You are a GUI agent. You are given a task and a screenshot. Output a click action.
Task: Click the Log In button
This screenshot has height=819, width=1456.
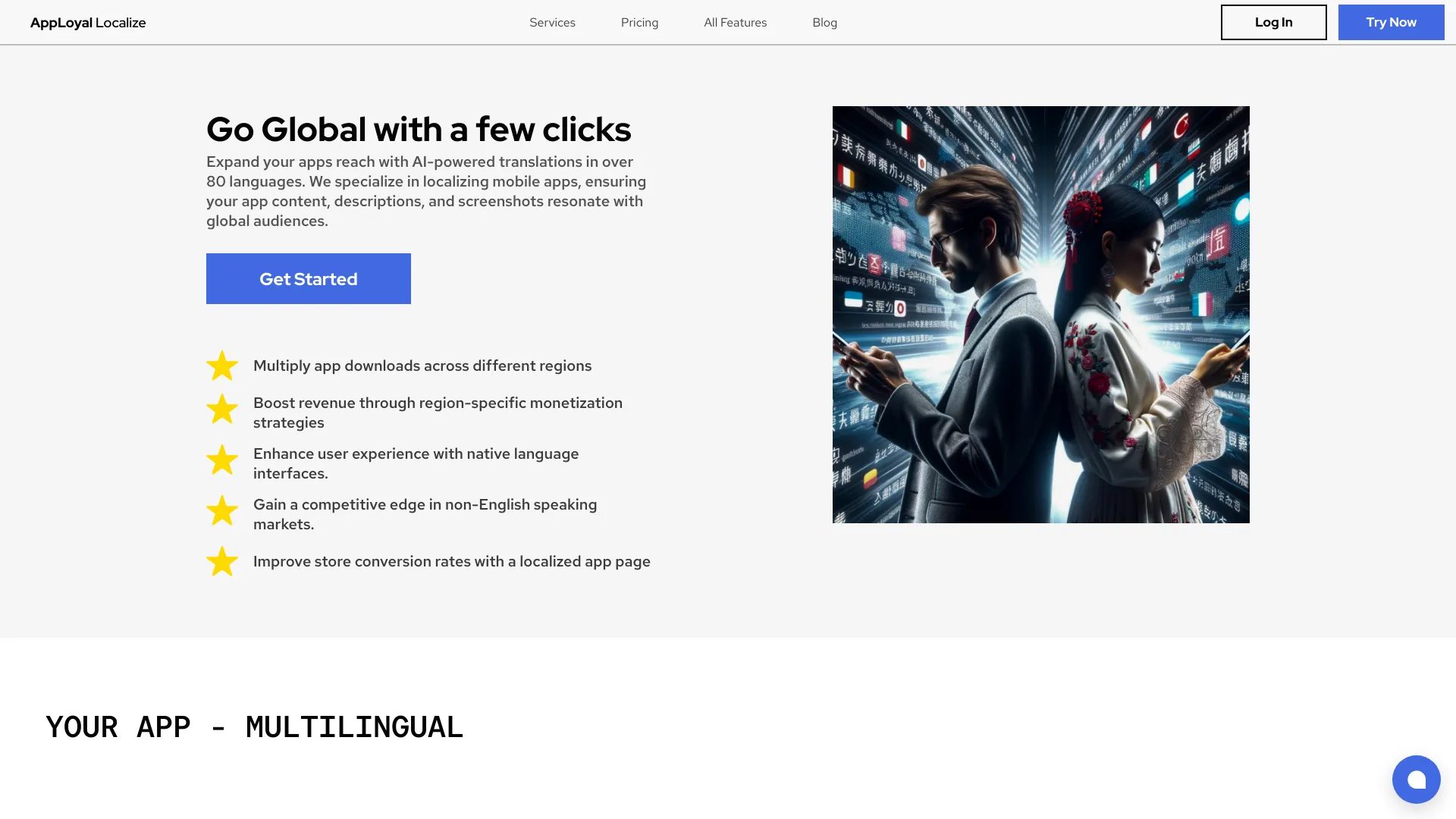[x=1273, y=22]
